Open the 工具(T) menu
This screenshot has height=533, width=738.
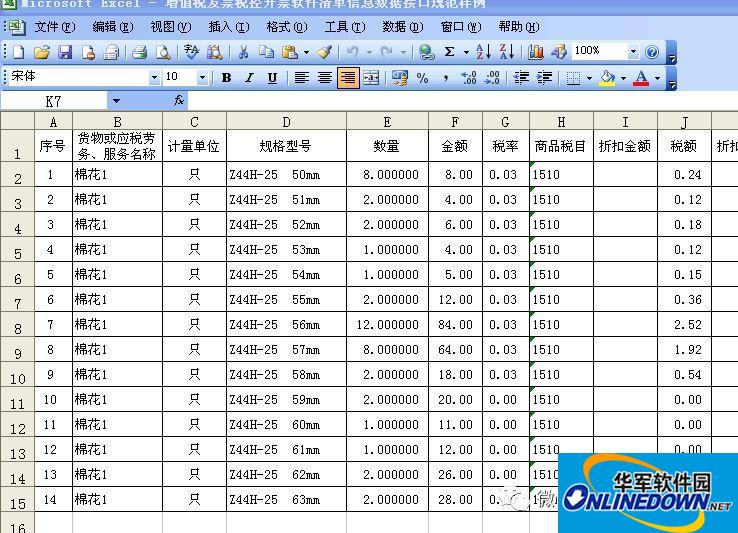(345, 27)
